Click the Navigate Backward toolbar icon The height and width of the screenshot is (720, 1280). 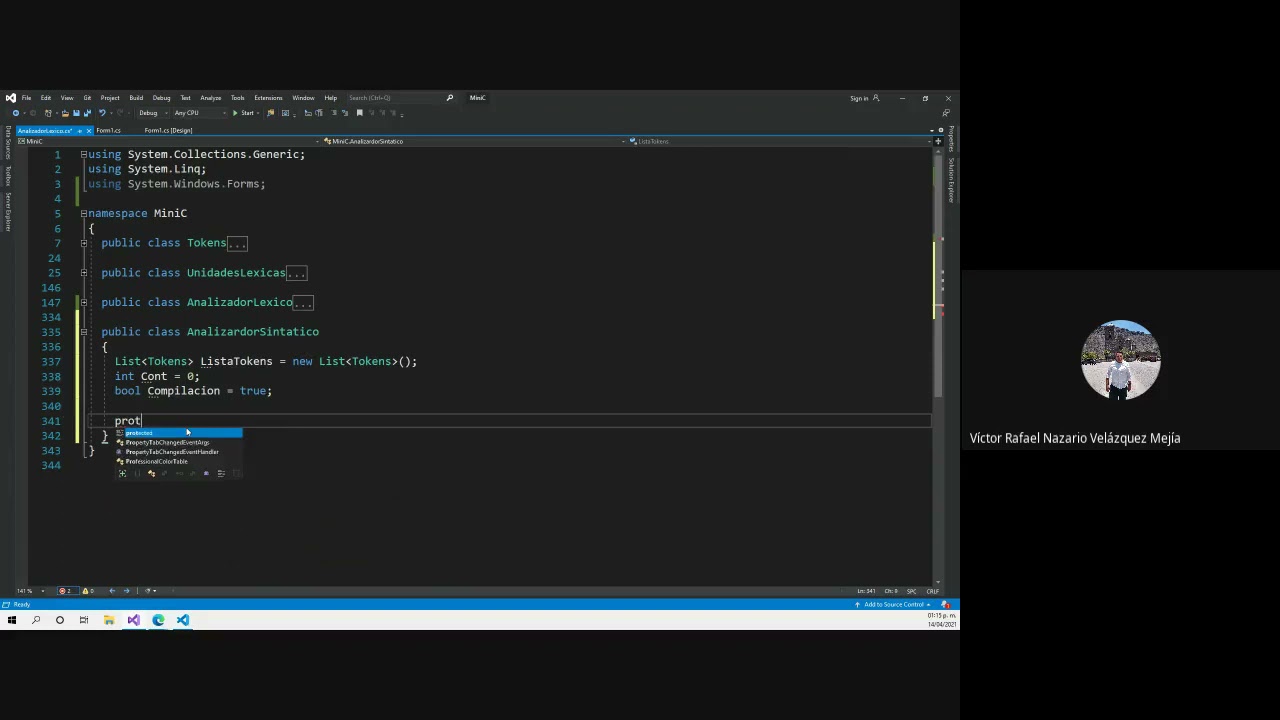[x=16, y=113]
